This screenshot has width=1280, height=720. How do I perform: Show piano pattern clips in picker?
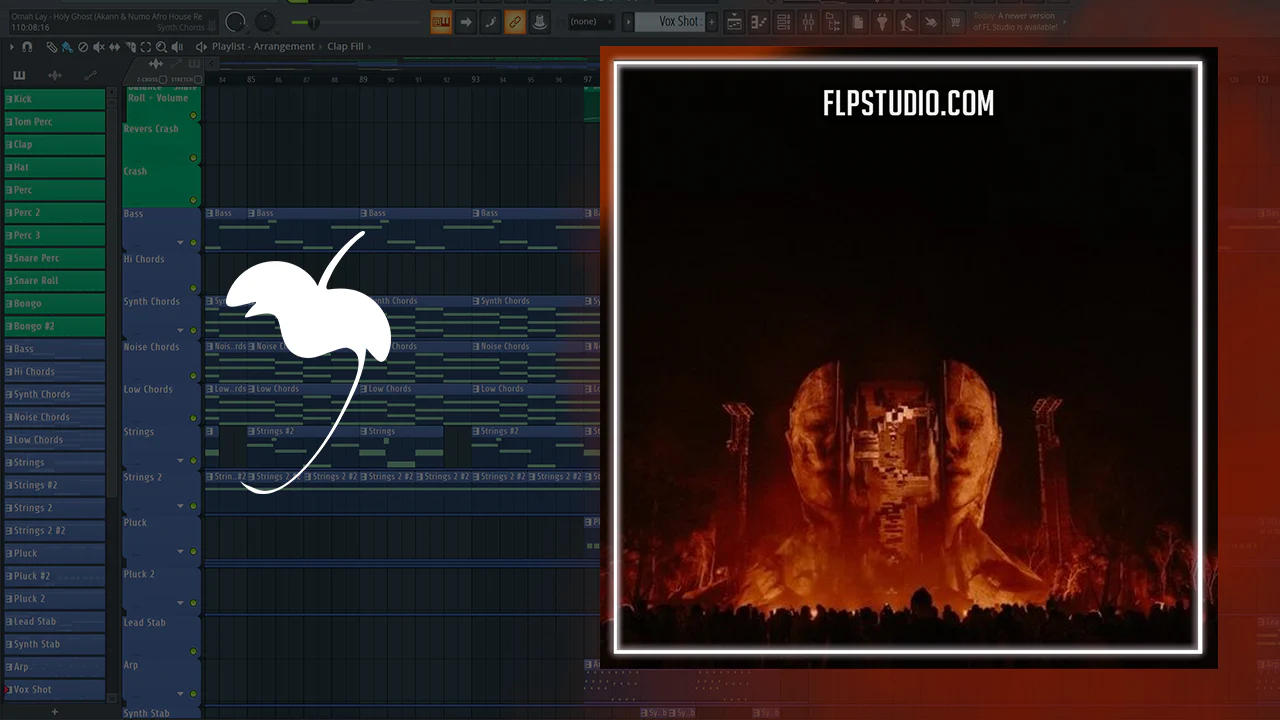[x=19, y=76]
